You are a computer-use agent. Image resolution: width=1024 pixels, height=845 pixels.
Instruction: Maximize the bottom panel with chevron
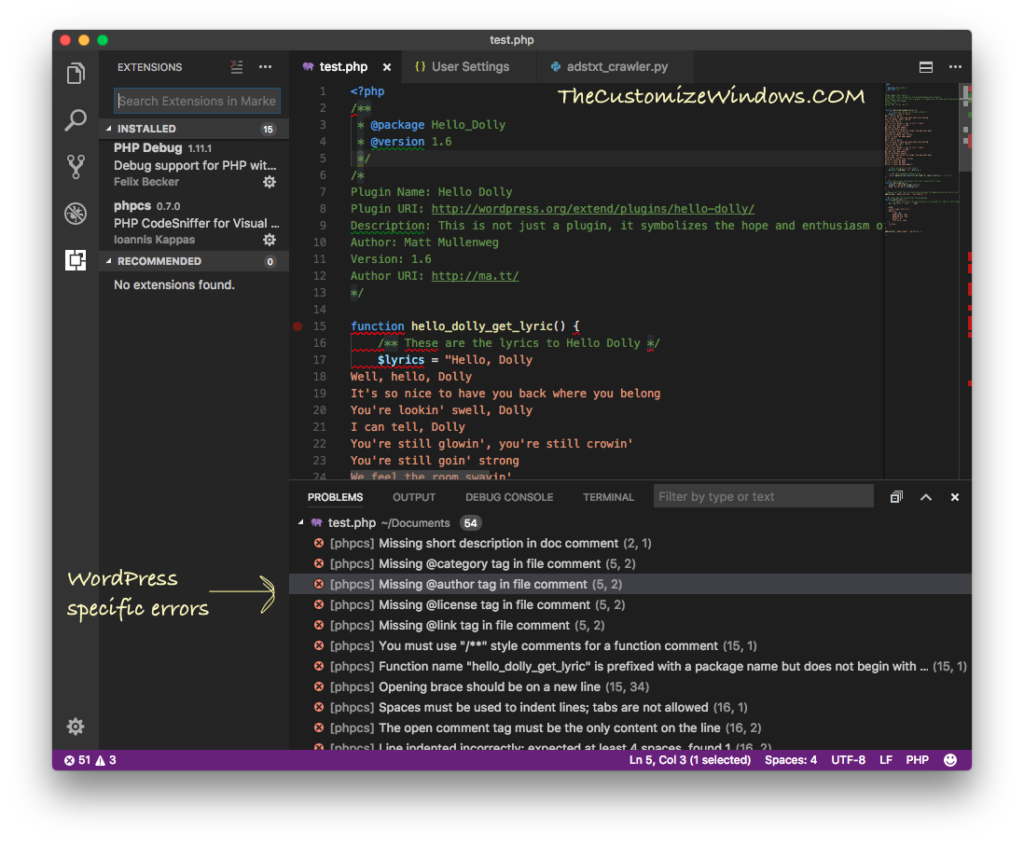[925, 497]
